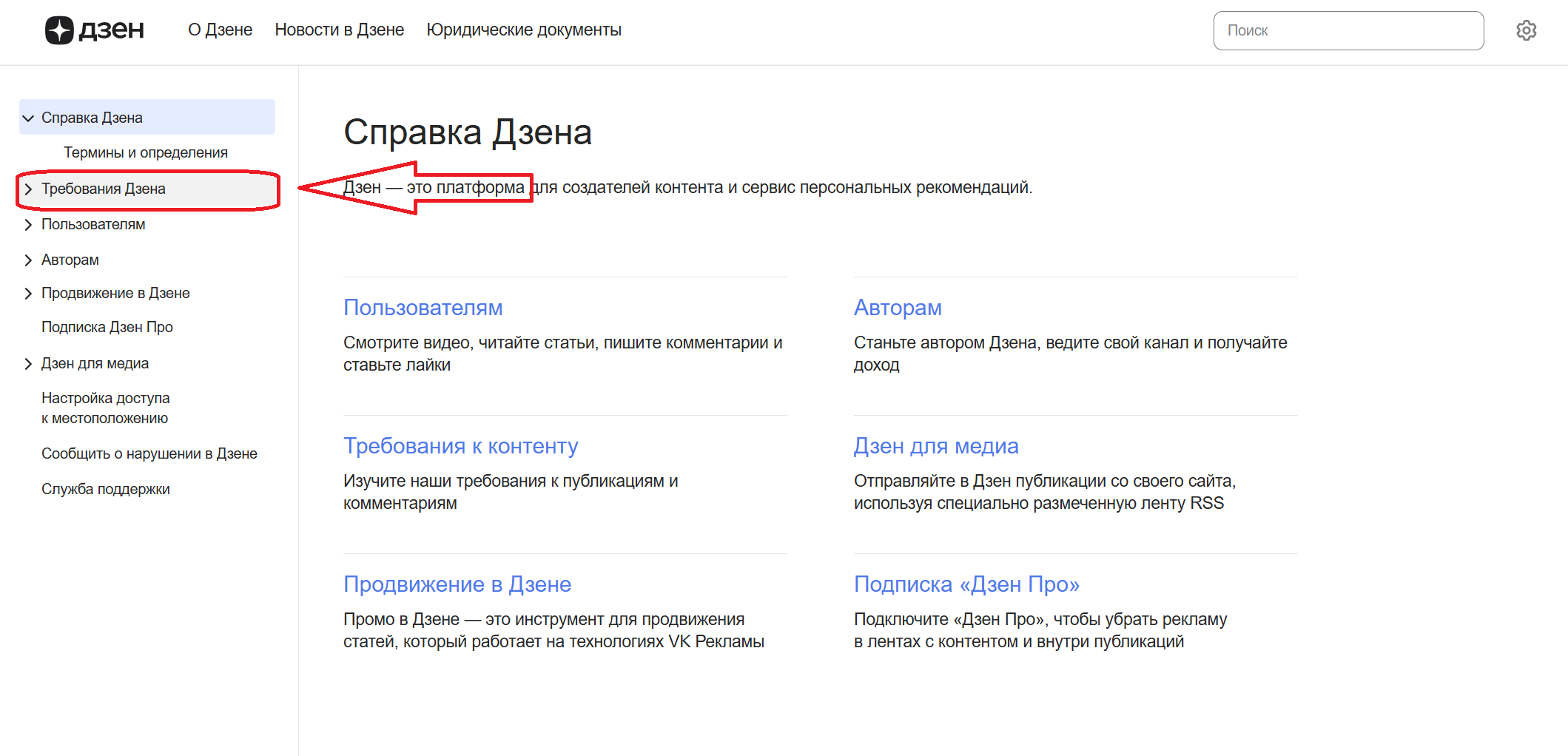Click the «Справка Дзена» page heading
Screen dimensions: 1568x756
tap(468, 132)
